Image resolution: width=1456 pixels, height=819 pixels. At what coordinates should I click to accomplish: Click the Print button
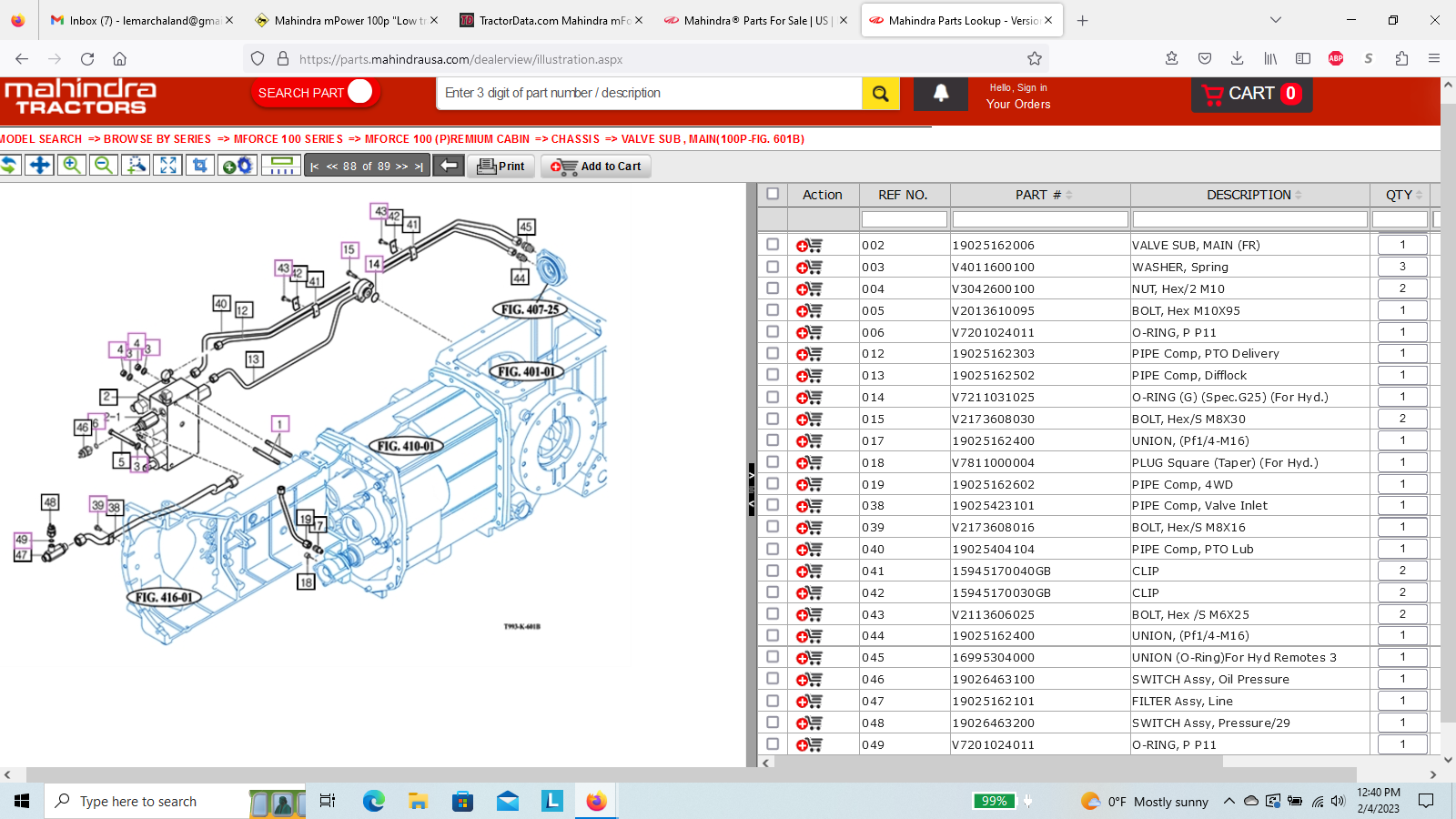pos(501,167)
